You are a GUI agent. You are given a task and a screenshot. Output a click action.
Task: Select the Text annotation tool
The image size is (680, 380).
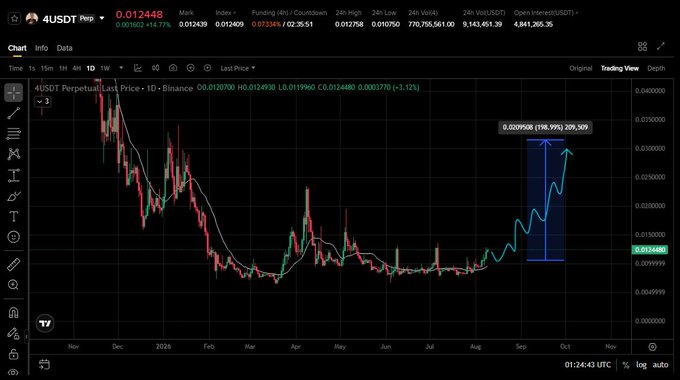click(13, 216)
